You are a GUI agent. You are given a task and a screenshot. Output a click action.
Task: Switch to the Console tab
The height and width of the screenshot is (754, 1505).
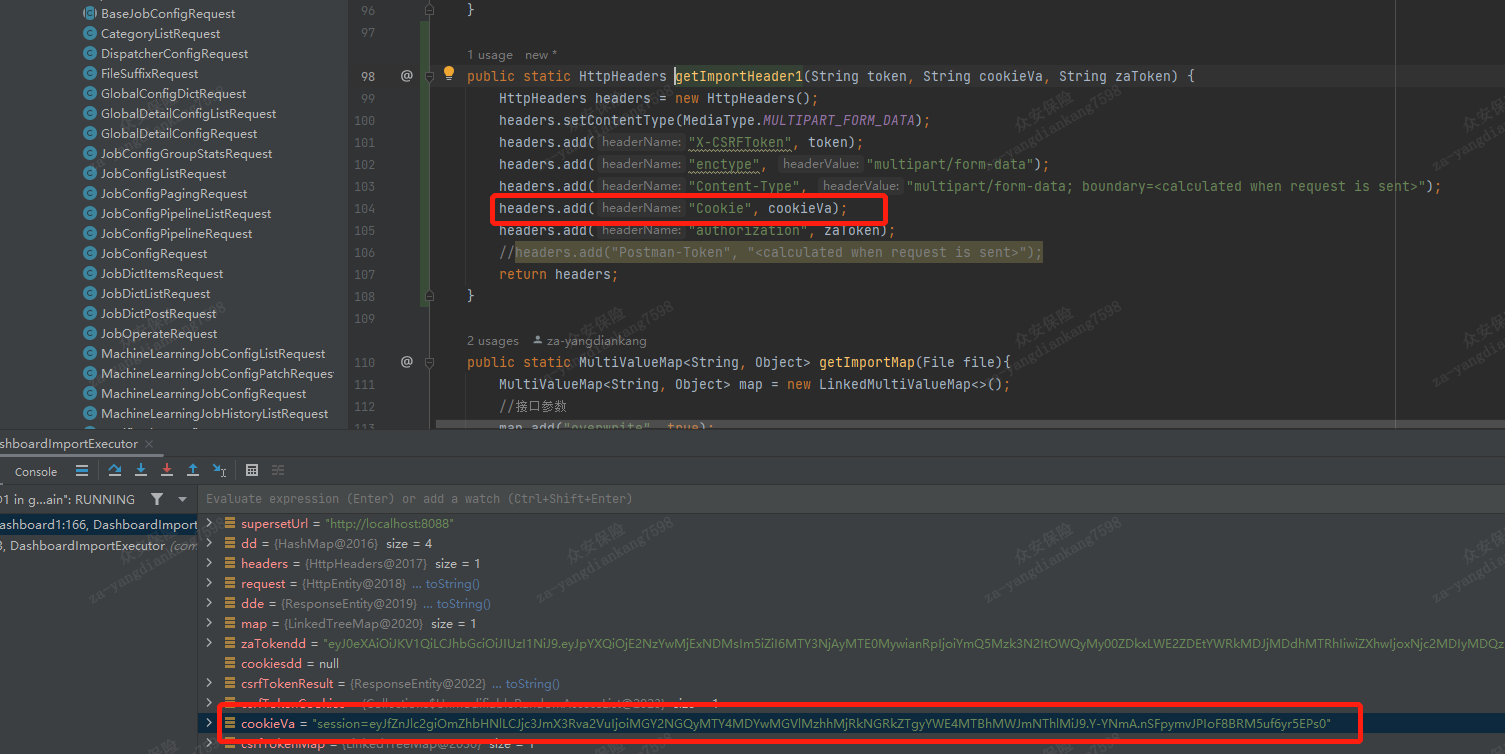pyautogui.click(x=36, y=471)
